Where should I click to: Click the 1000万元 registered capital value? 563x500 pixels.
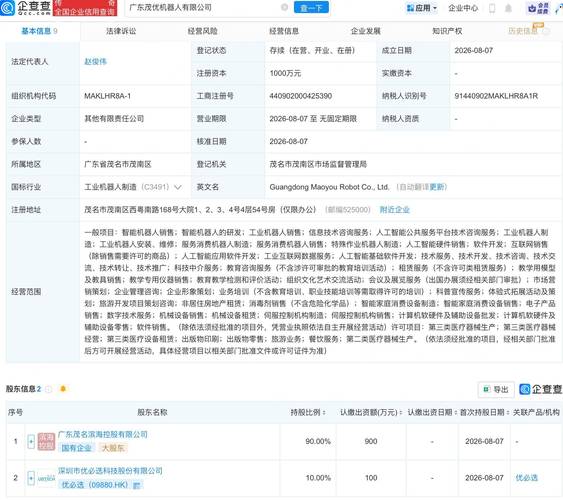[x=285, y=73]
